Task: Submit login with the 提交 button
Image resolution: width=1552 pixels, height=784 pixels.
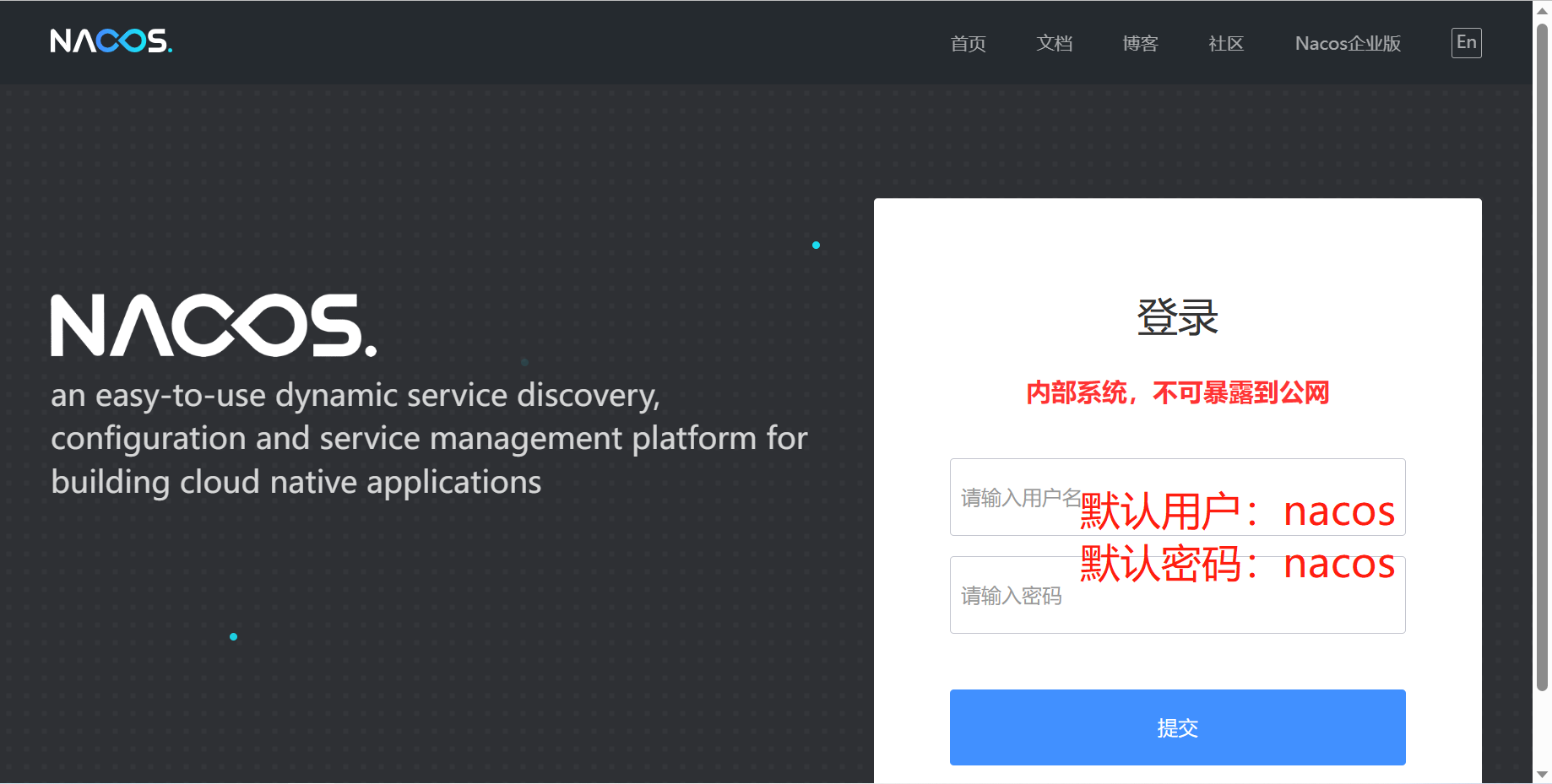Action: 1177,727
